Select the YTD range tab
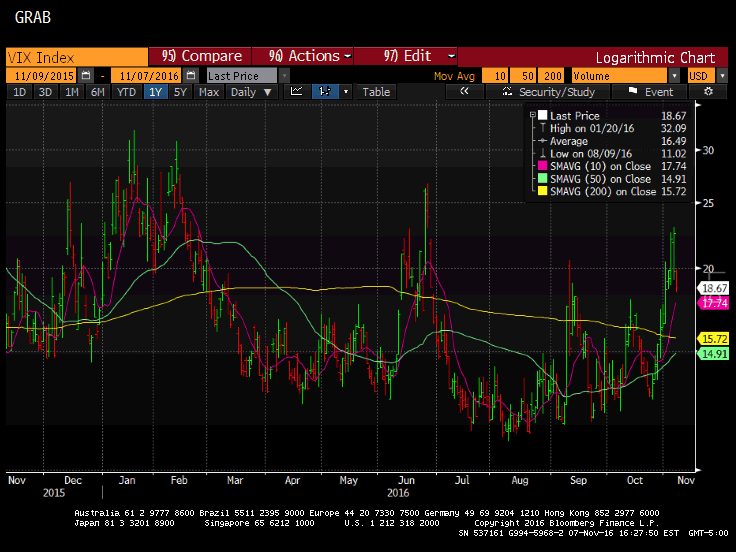Image resolution: width=736 pixels, height=552 pixels. tap(126, 92)
